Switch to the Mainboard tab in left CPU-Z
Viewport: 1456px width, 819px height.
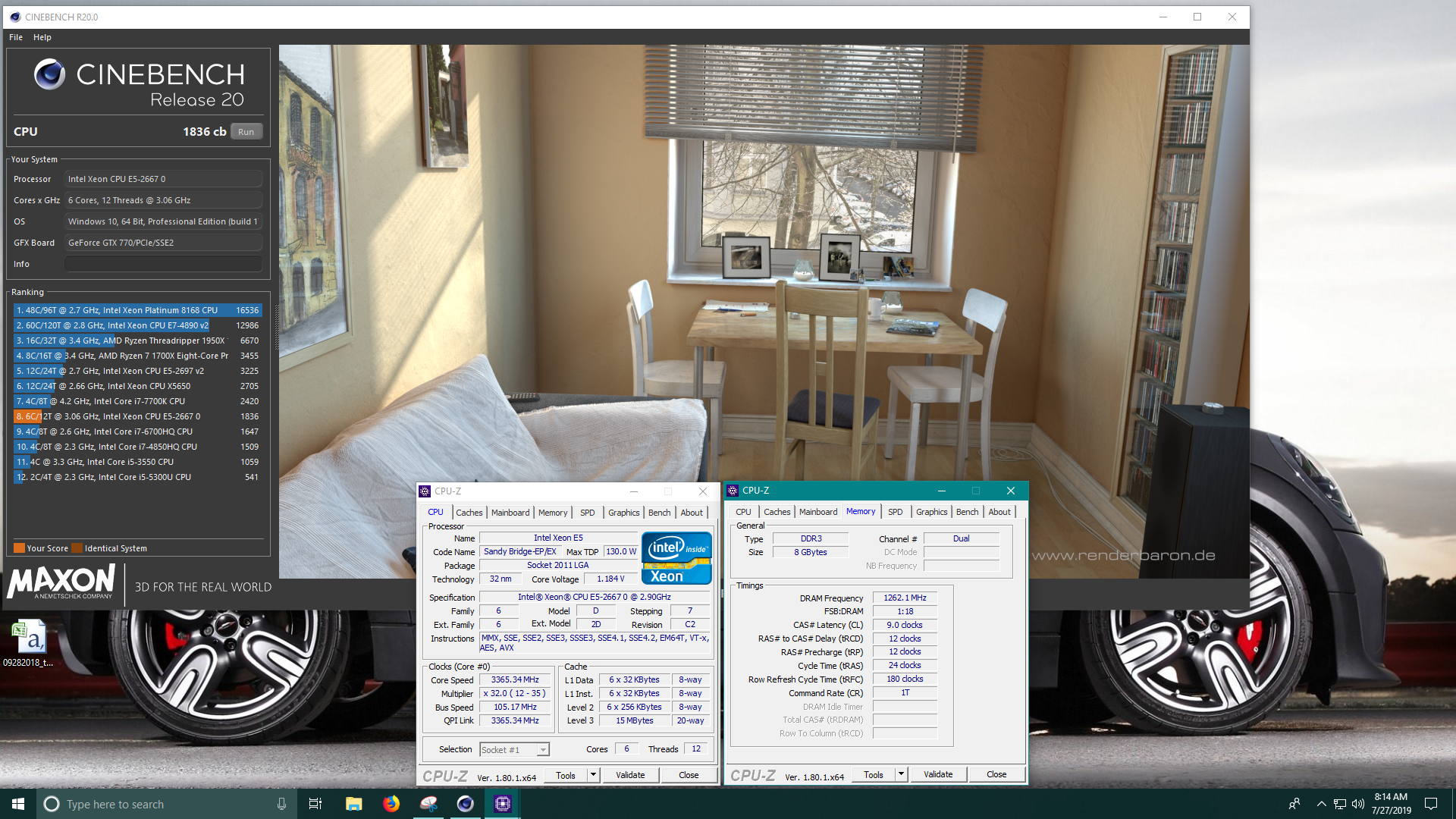click(510, 513)
